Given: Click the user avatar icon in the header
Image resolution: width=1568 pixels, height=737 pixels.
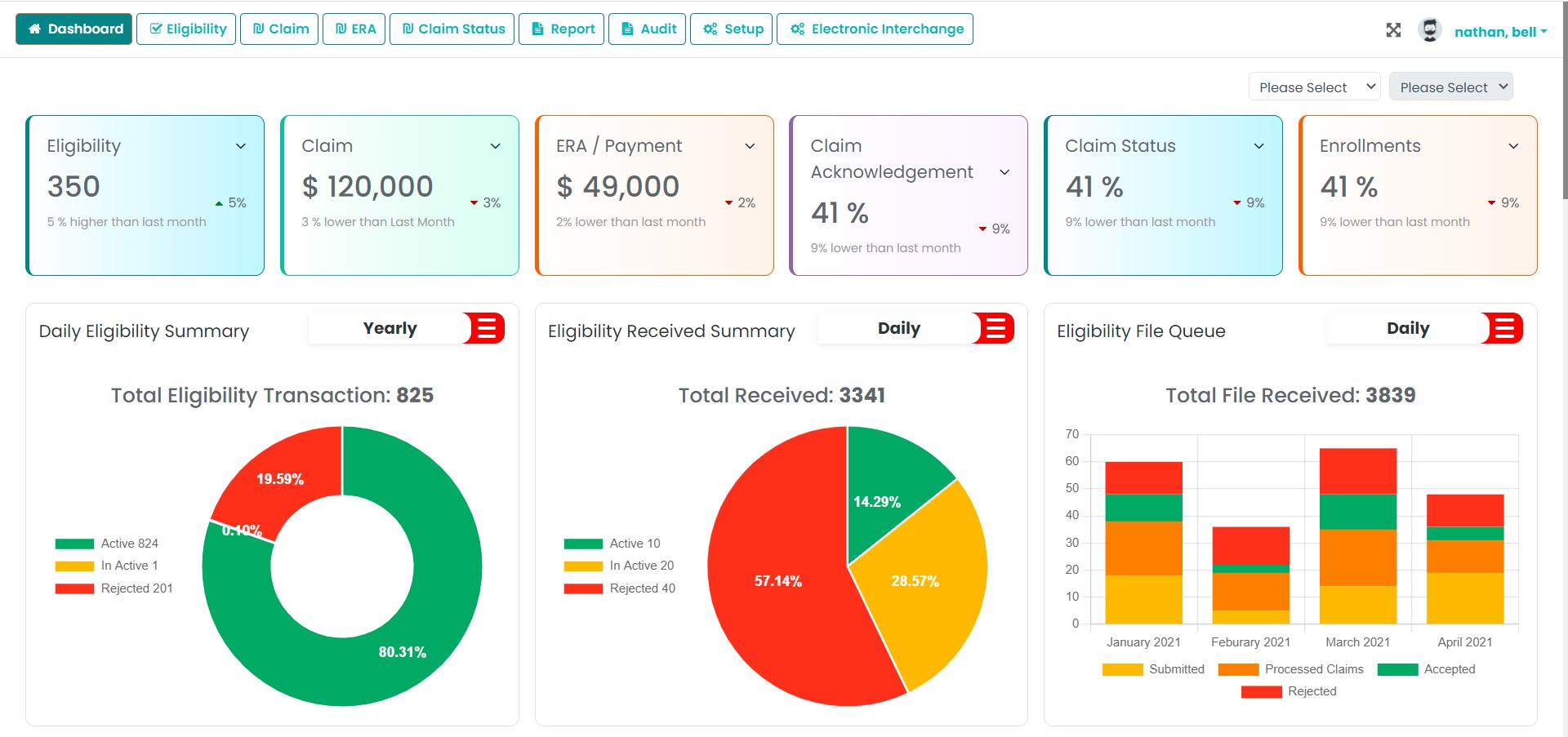Looking at the screenshot, I should (1429, 30).
